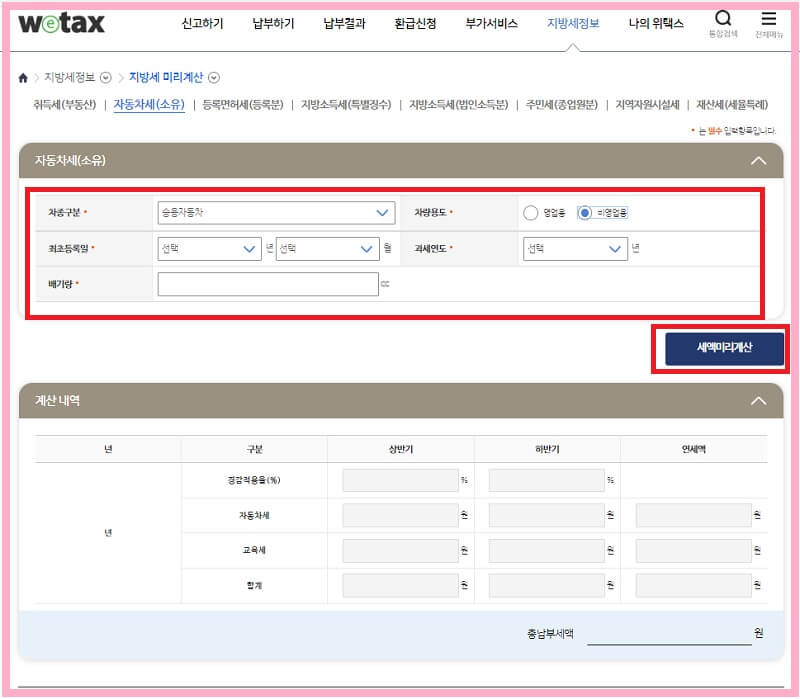The width and height of the screenshot is (800, 699).
Task: Click the 연세액 교육세 amount field
Action: tap(693, 551)
